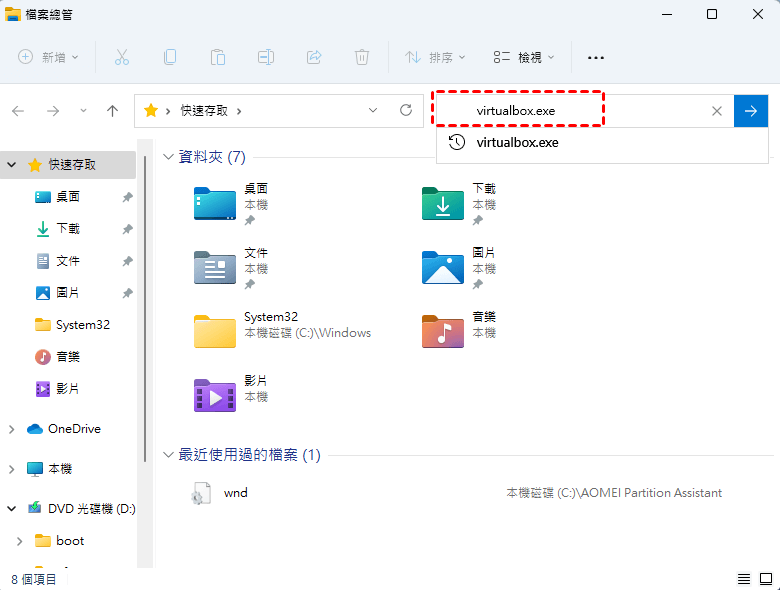Select the 音樂 folder icon in main pane
Viewport: 780px width, 590px height.
click(x=443, y=331)
